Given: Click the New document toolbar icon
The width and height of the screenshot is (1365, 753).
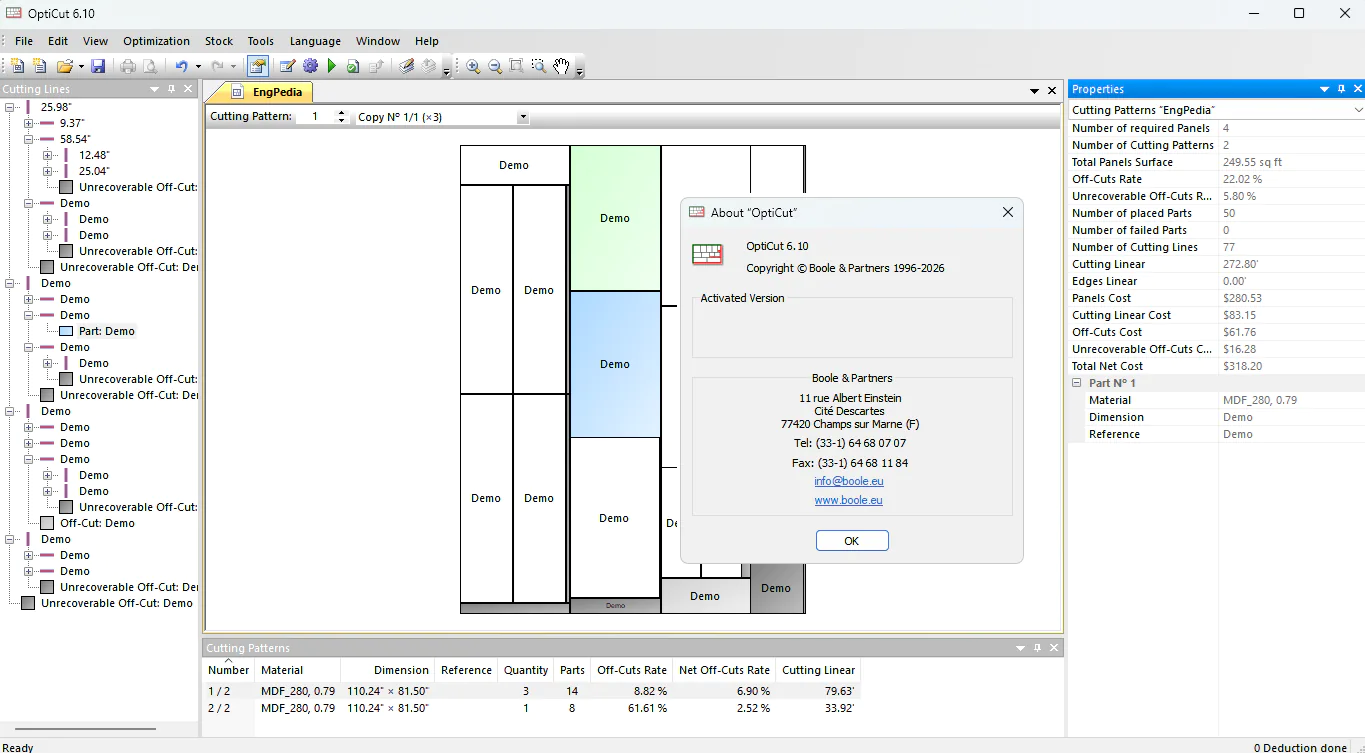Looking at the screenshot, I should tap(18, 66).
